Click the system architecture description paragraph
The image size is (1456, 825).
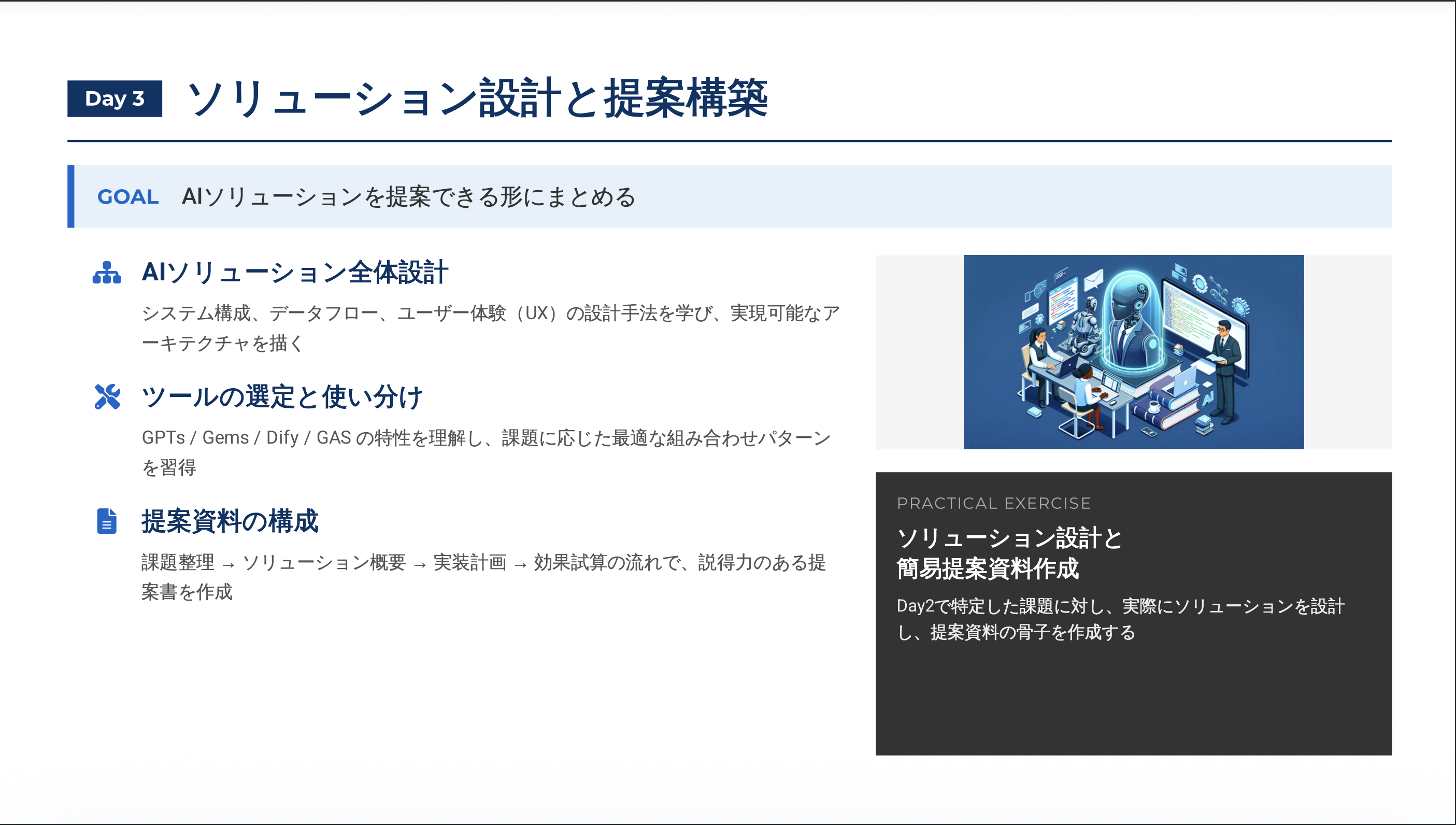(490, 328)
